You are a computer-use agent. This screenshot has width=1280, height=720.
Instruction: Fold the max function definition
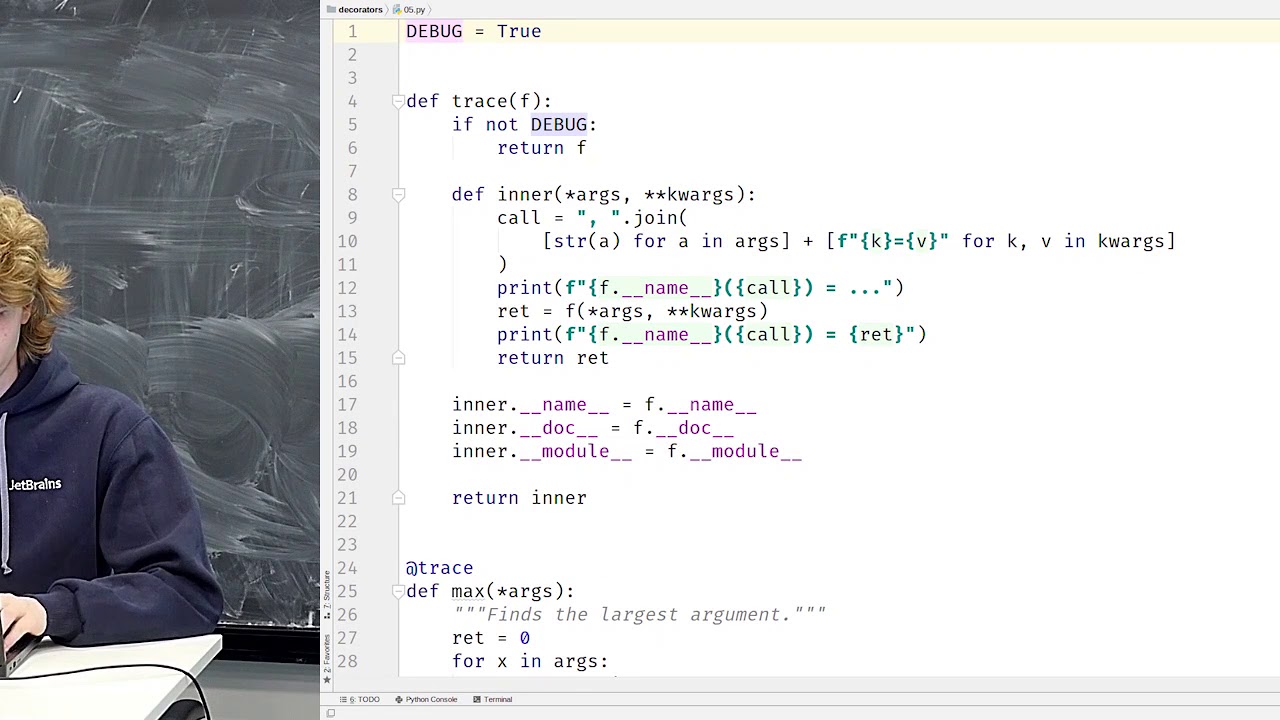pos(398,591)
